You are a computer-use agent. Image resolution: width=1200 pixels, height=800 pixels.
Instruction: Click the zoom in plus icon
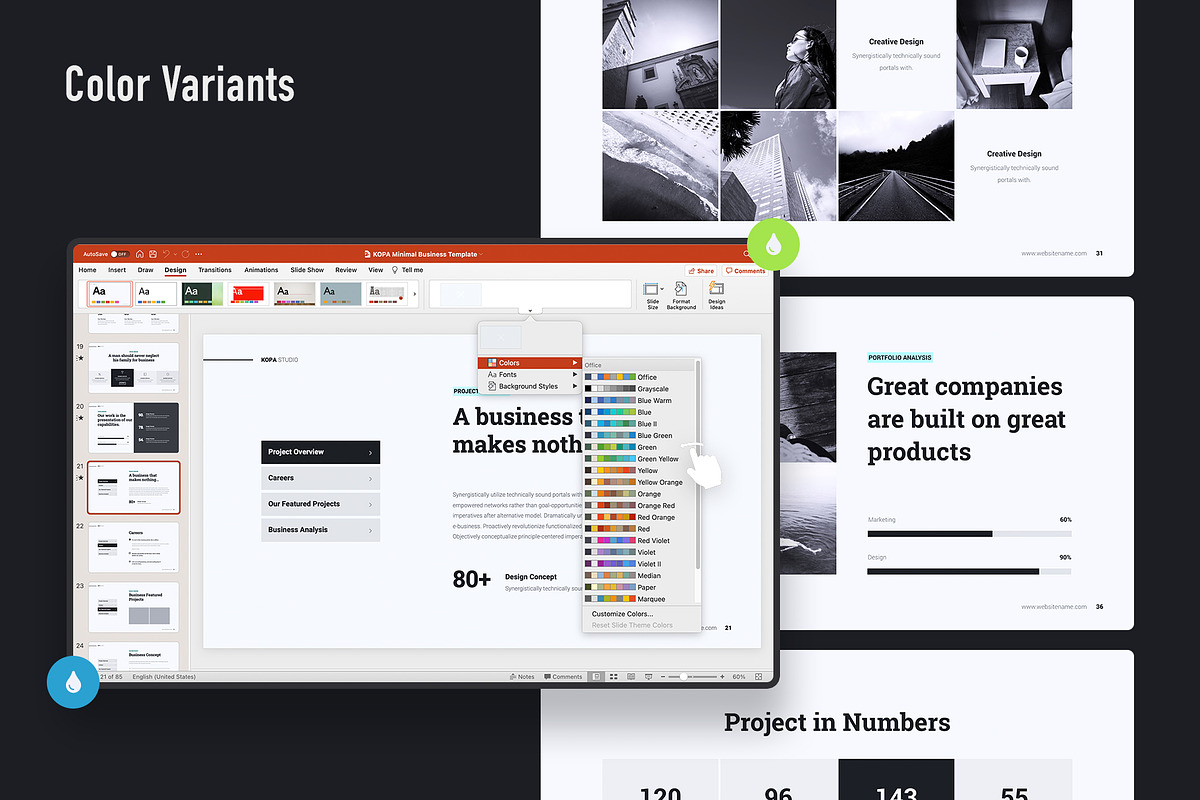(x=722, y=677)
